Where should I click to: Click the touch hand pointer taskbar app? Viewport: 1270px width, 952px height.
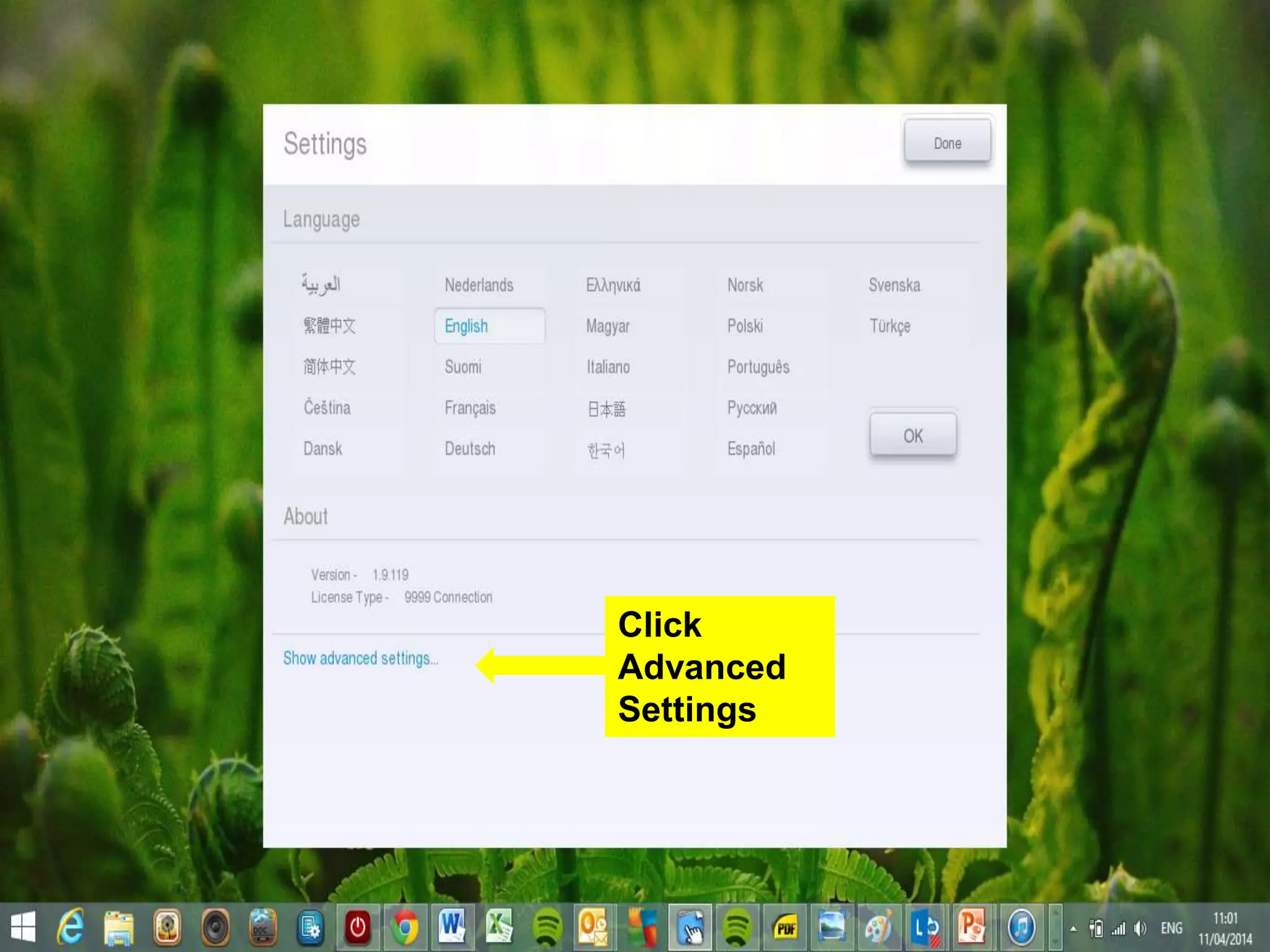[x=690, y=928]
